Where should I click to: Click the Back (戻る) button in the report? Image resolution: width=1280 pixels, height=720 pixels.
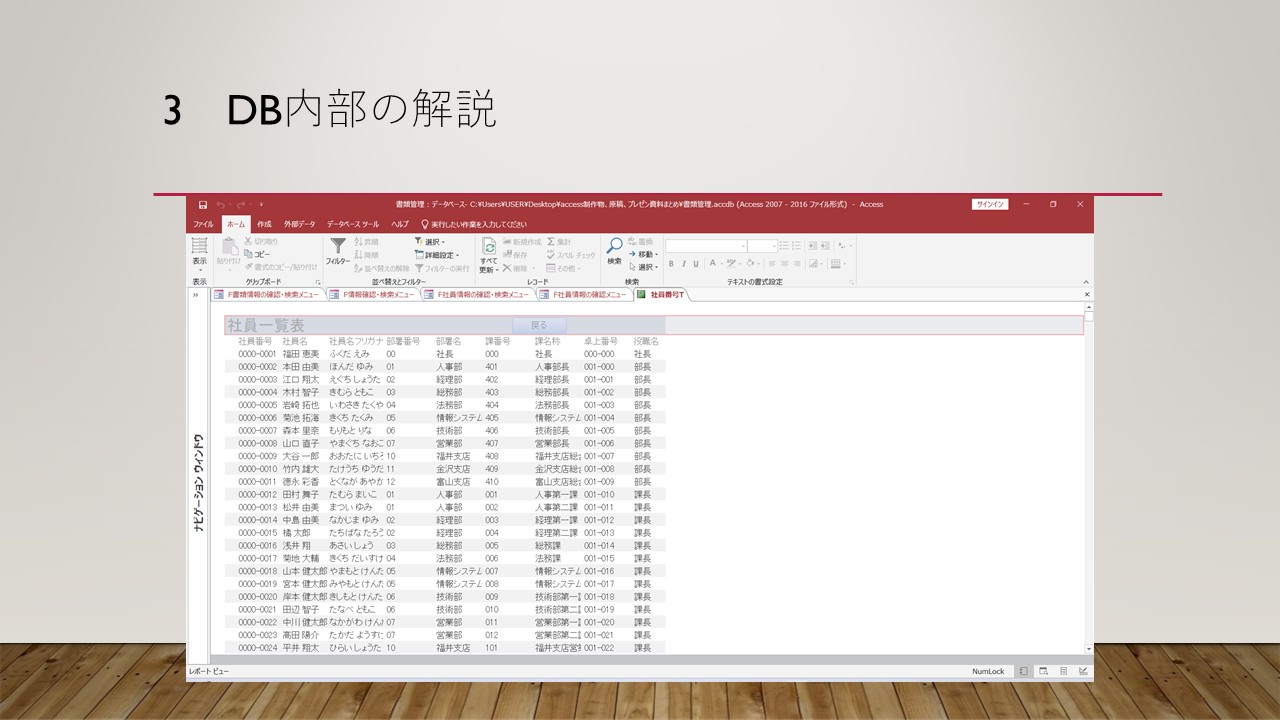(x=539, y=325)
